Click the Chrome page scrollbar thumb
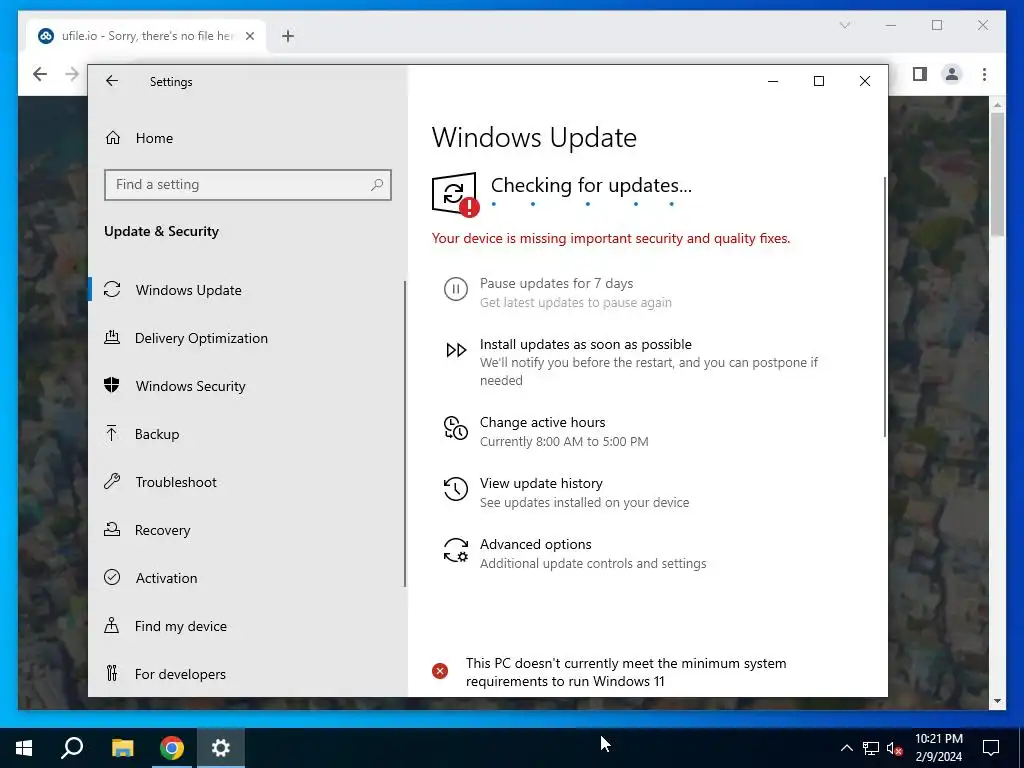 pyautogui.click(x=997, y=174)
